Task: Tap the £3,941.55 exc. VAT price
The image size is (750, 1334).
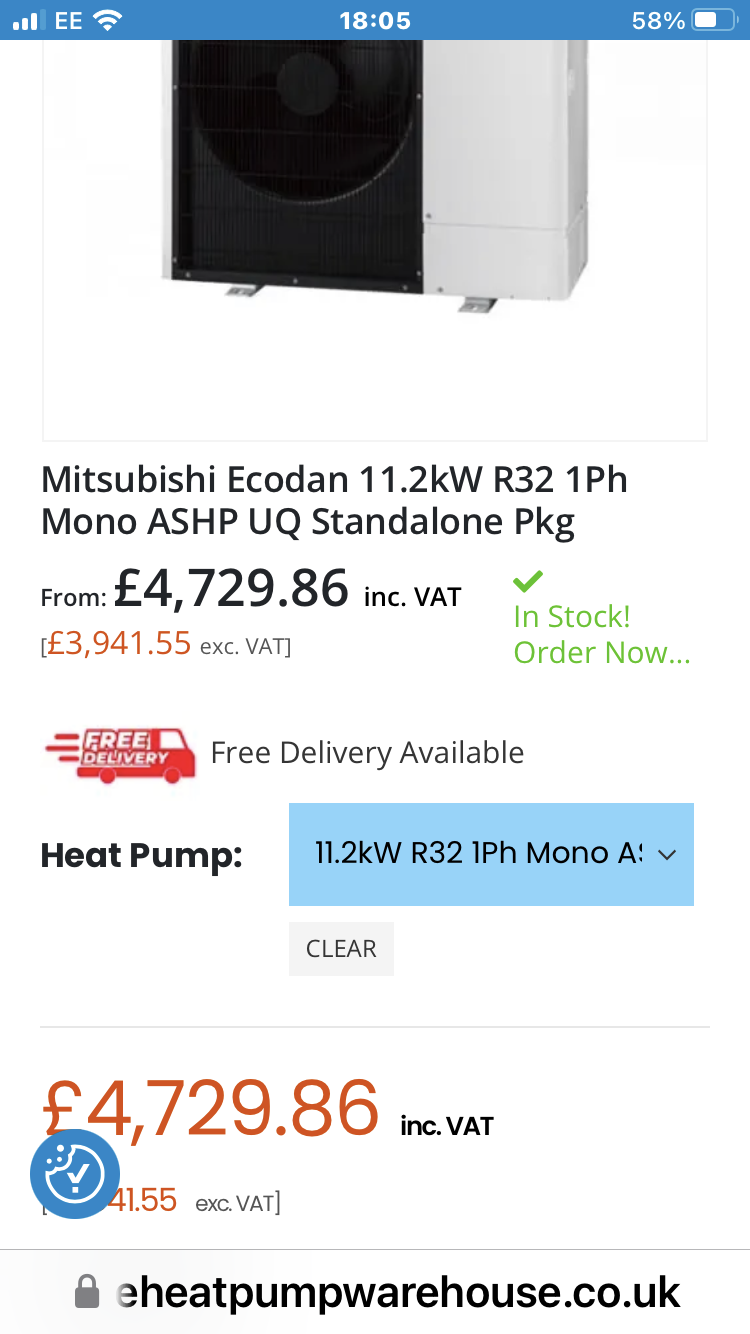Action: tap(166, 644)
